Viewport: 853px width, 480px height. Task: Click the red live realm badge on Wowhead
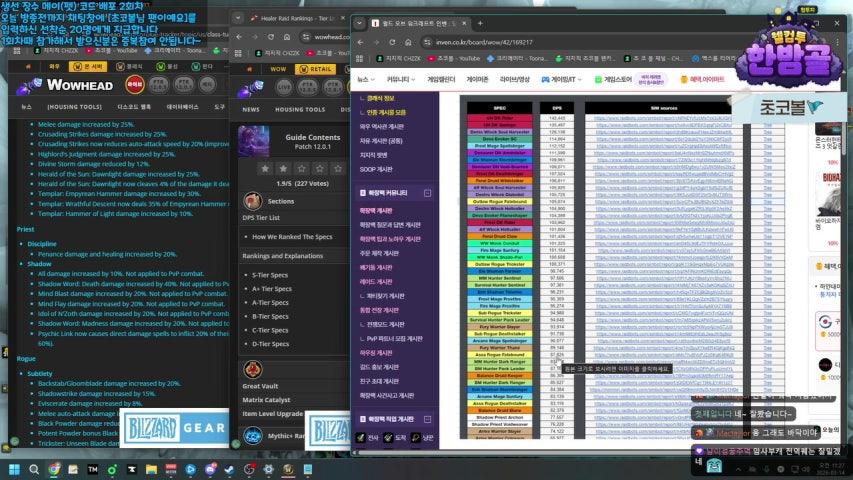tap(134, 85)
